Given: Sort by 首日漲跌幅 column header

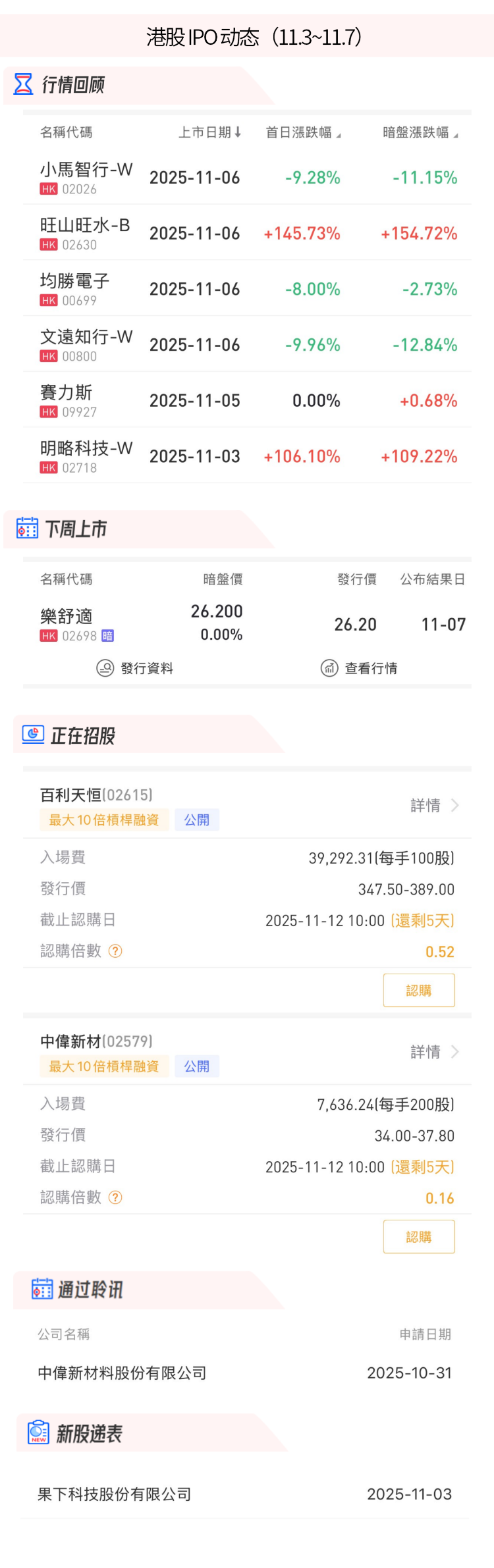Looking at the screenshot, I should pos(302,132).
